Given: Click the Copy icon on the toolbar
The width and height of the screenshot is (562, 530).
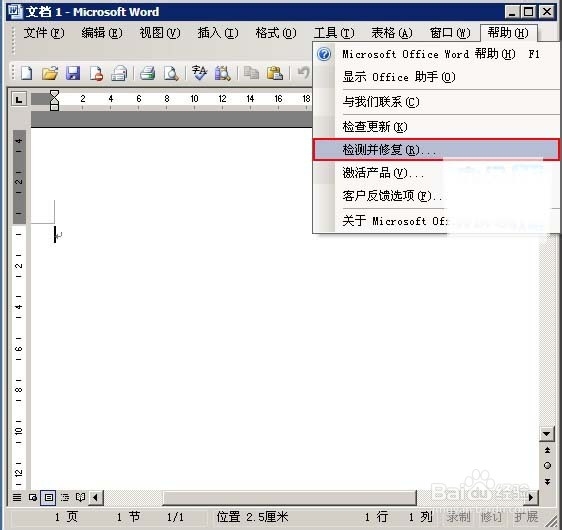Looking at the screenshot, I should tap(251, 73).
